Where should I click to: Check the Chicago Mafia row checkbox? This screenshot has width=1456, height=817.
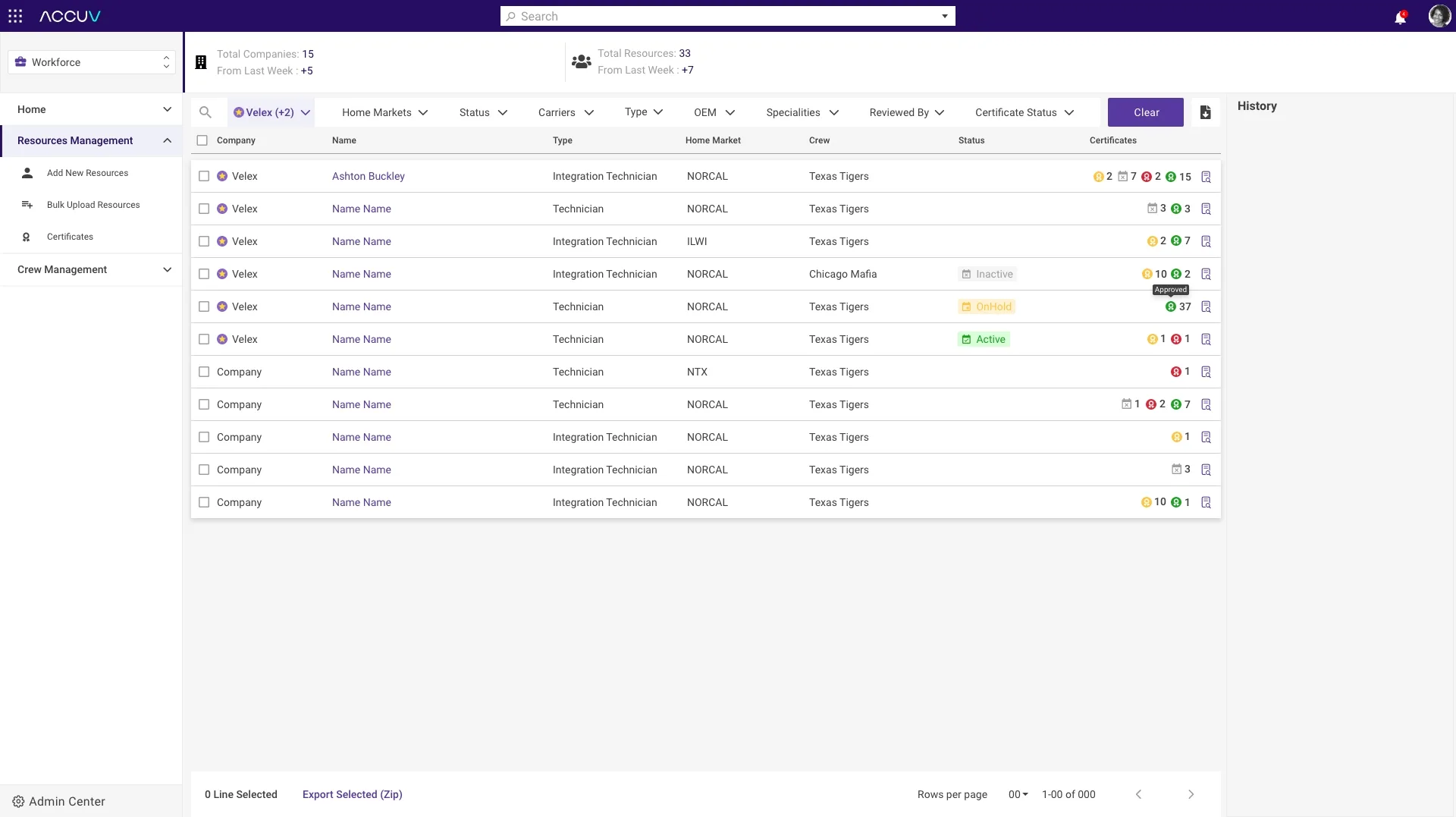coord(204,274)
